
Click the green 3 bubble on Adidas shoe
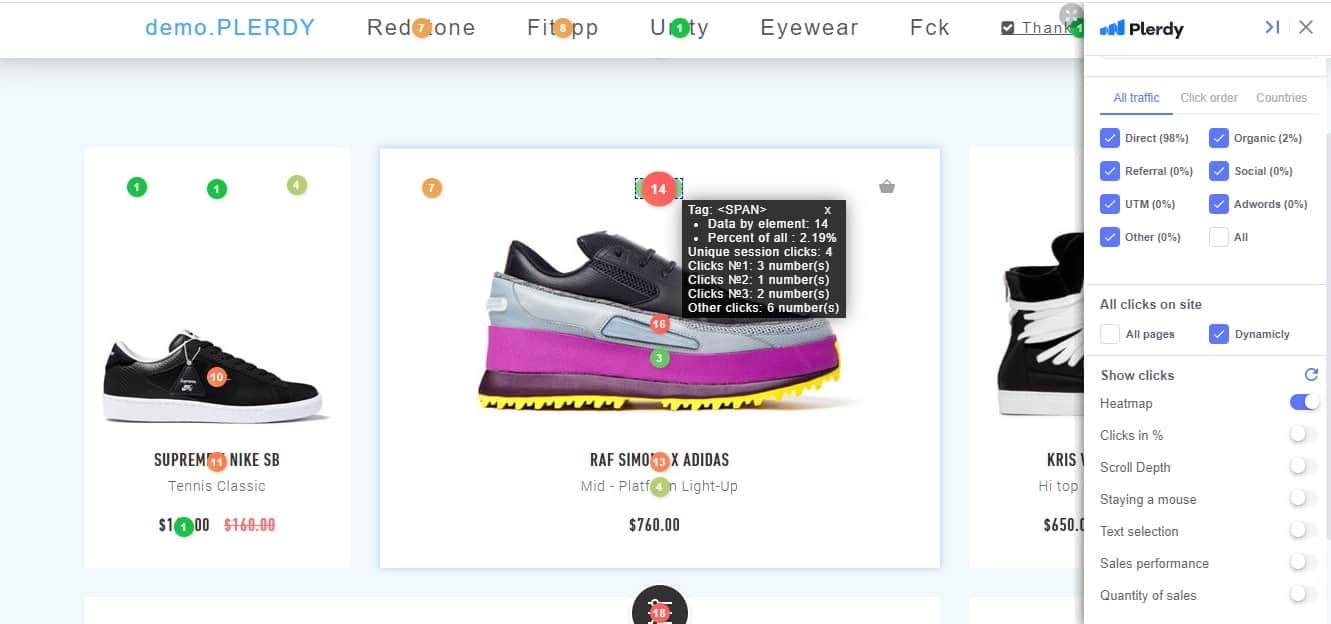(659, 358)
